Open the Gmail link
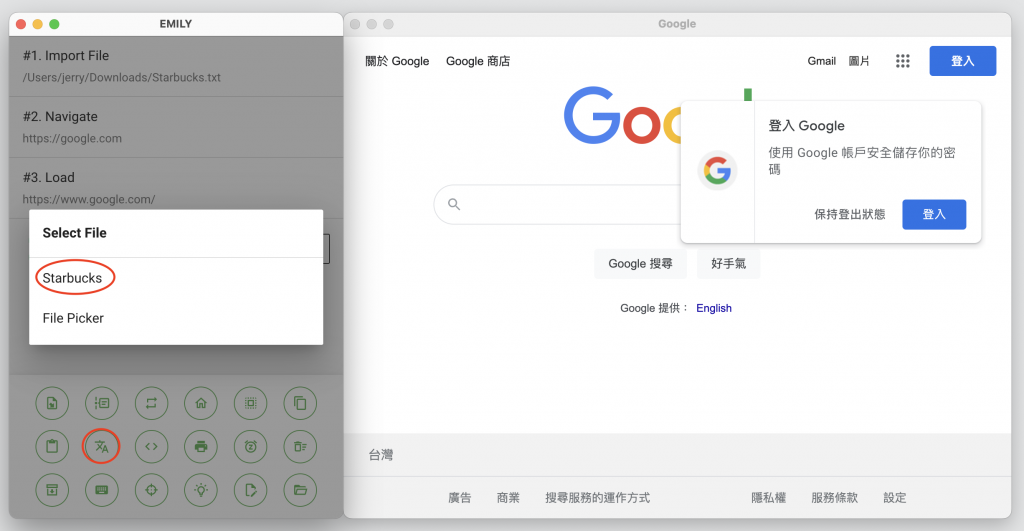 tap(822, 61)
